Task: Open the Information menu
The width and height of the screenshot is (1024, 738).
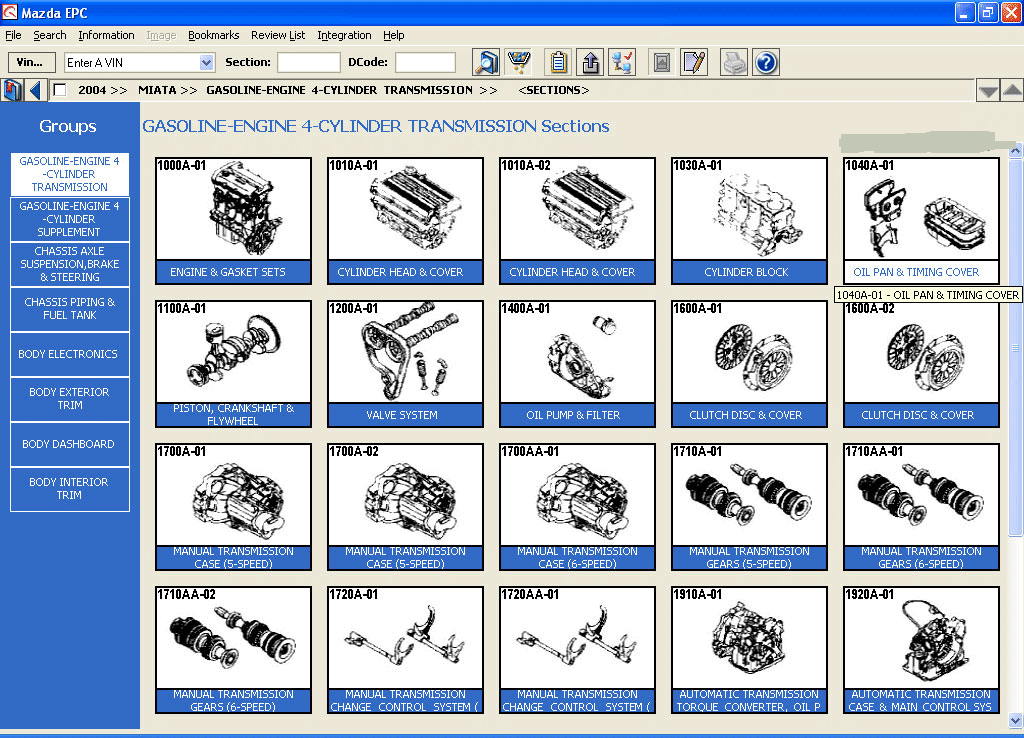Action: point(106,35)
